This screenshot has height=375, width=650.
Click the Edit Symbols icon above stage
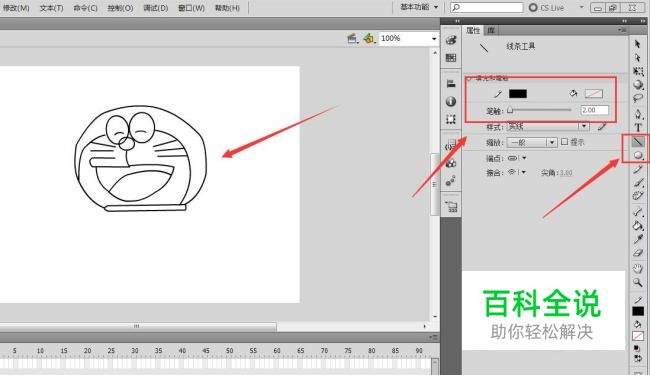[369, 39]
